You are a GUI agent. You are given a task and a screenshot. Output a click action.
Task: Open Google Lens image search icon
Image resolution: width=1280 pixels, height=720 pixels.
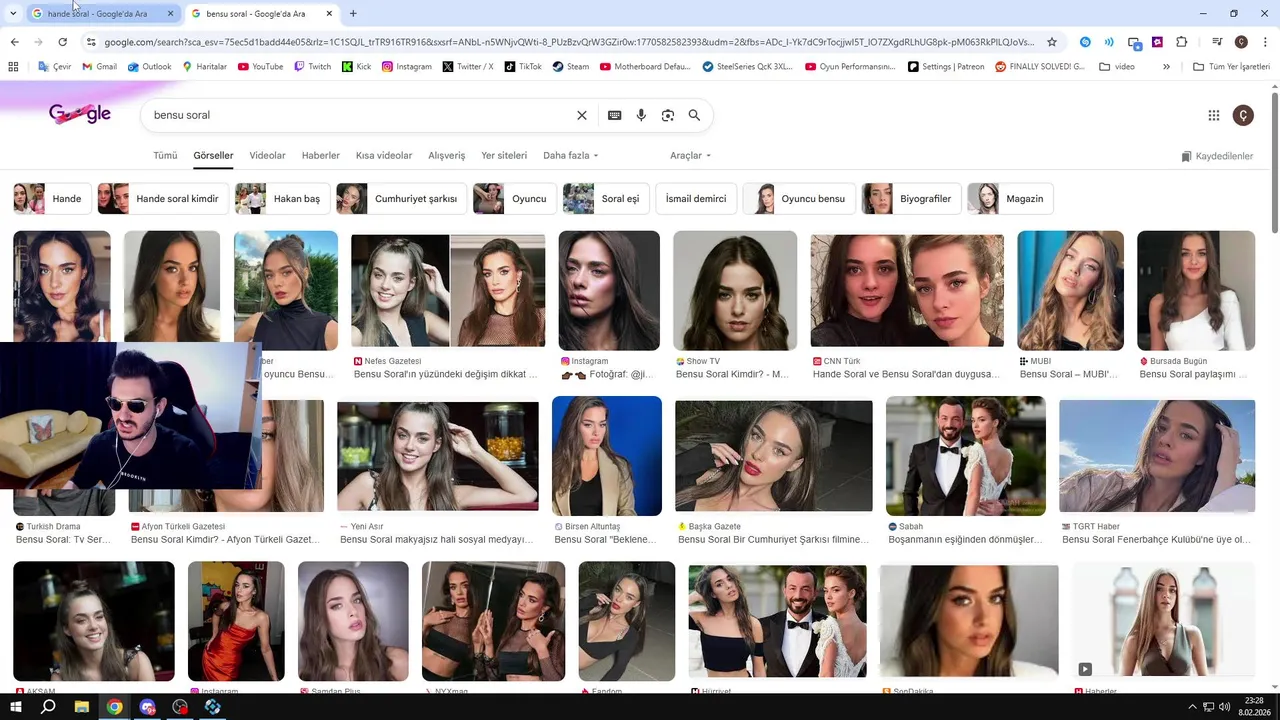(668, 115)
